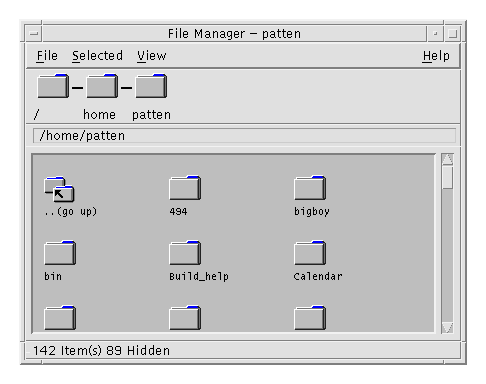
Task: Select the Calendar folder icon
Action: click(x=310, y=253)
